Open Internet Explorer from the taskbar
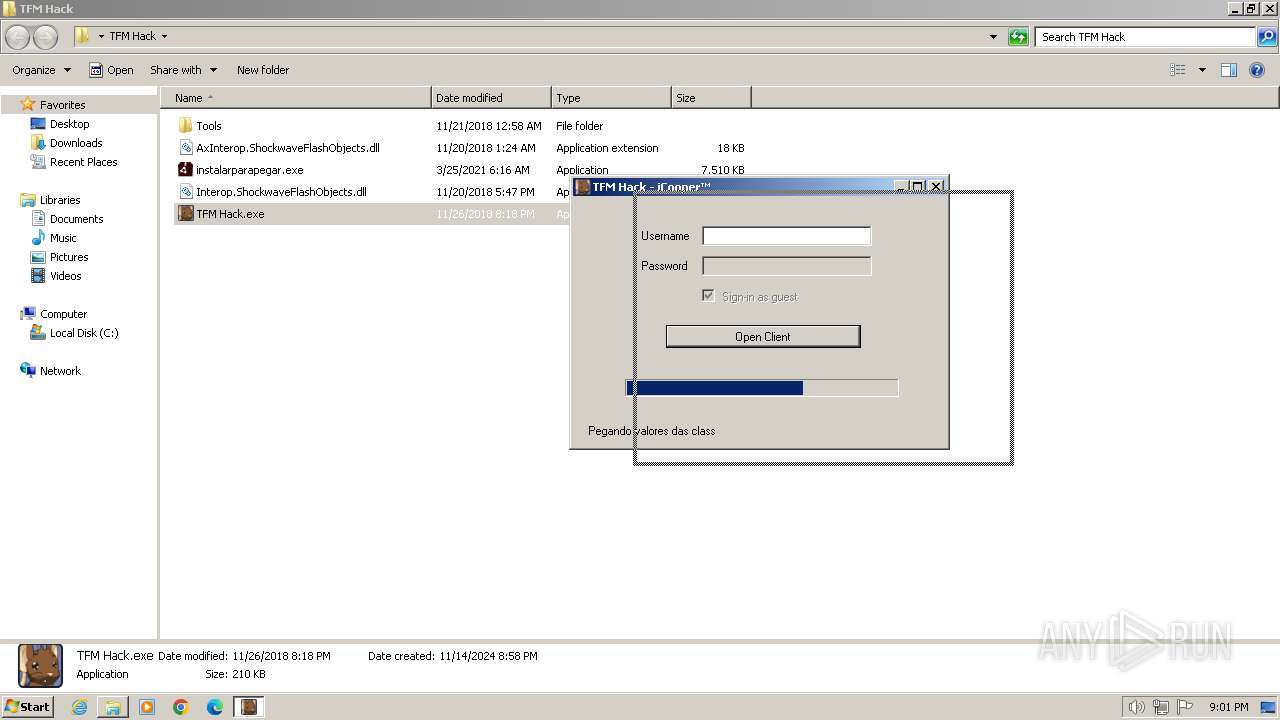 [79, 707]
